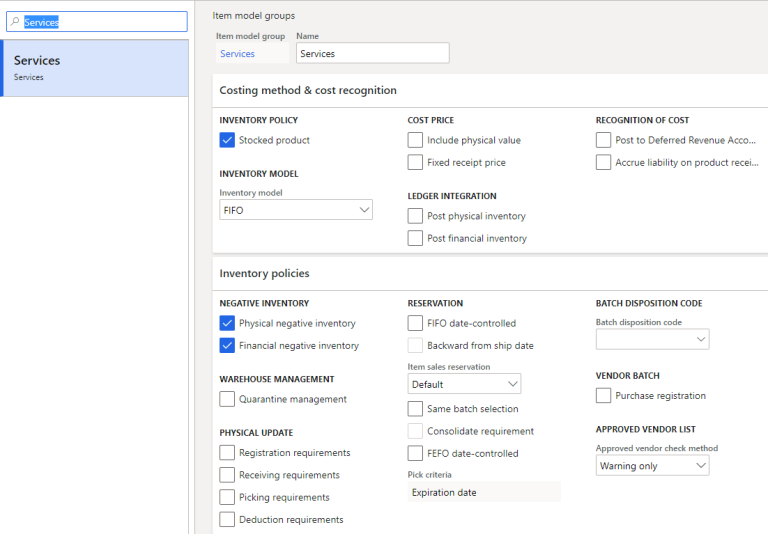Enable Include physical value checkbox

tap(415, 141)
